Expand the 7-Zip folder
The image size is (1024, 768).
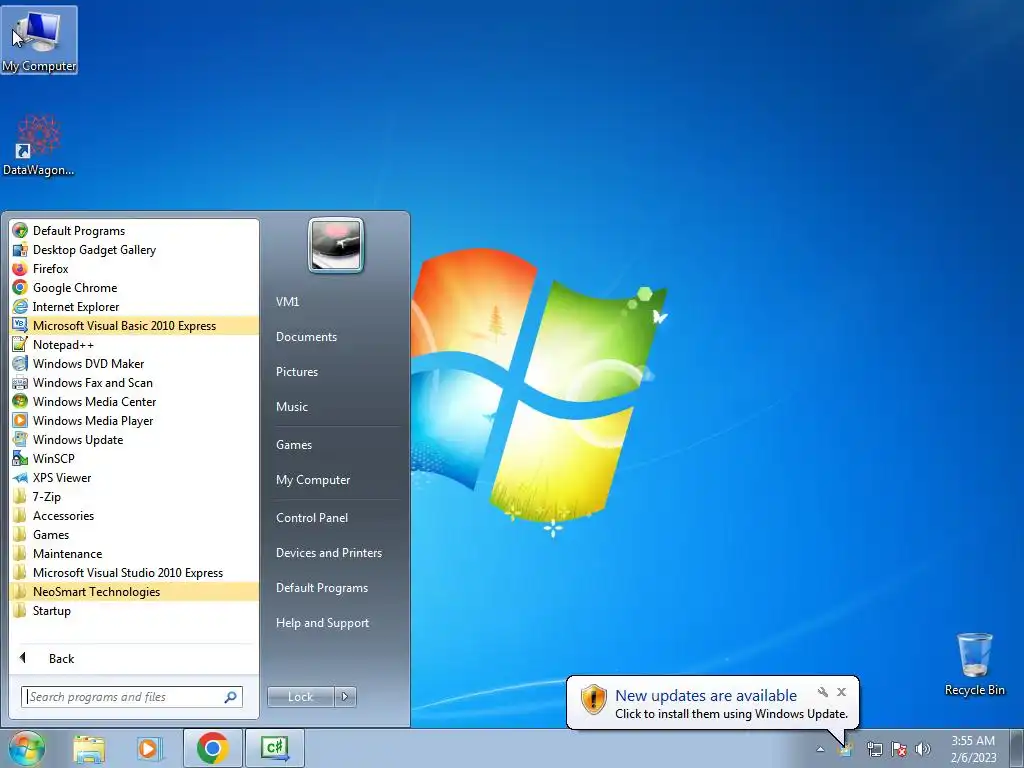point(134,496)
